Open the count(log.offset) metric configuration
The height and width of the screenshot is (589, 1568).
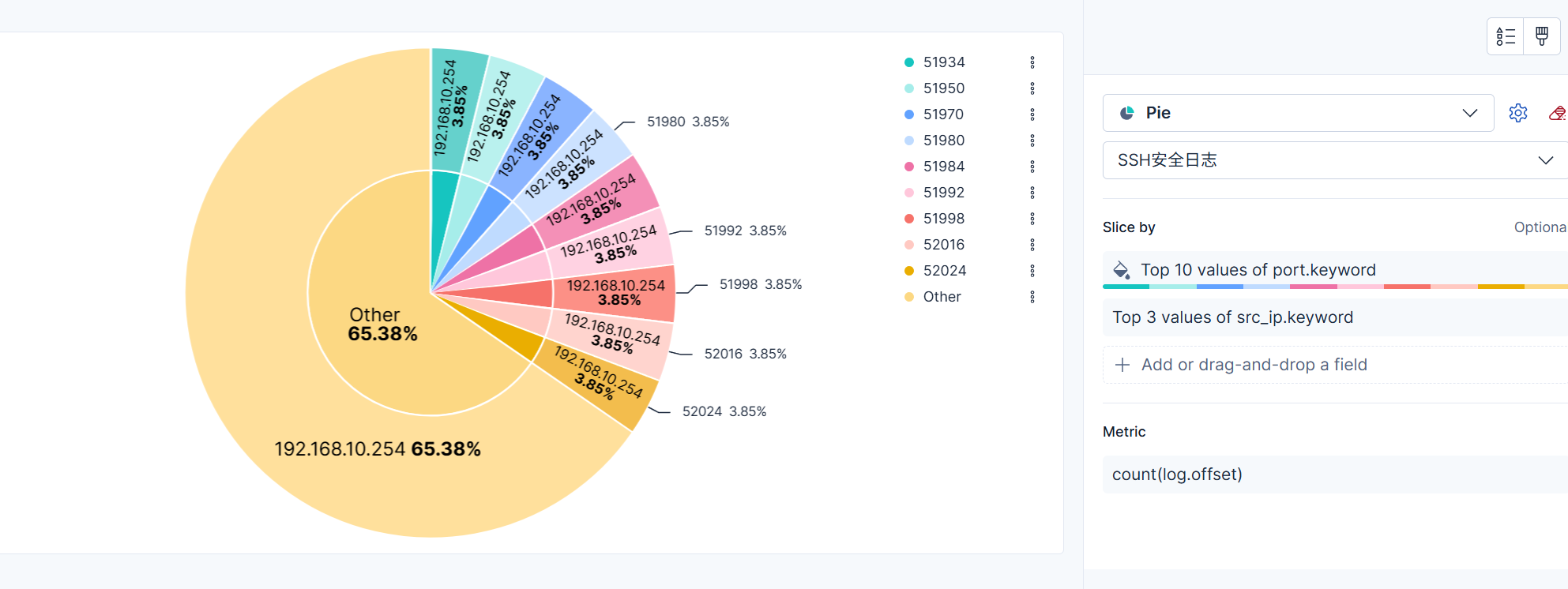click(x=1177, y=475)
